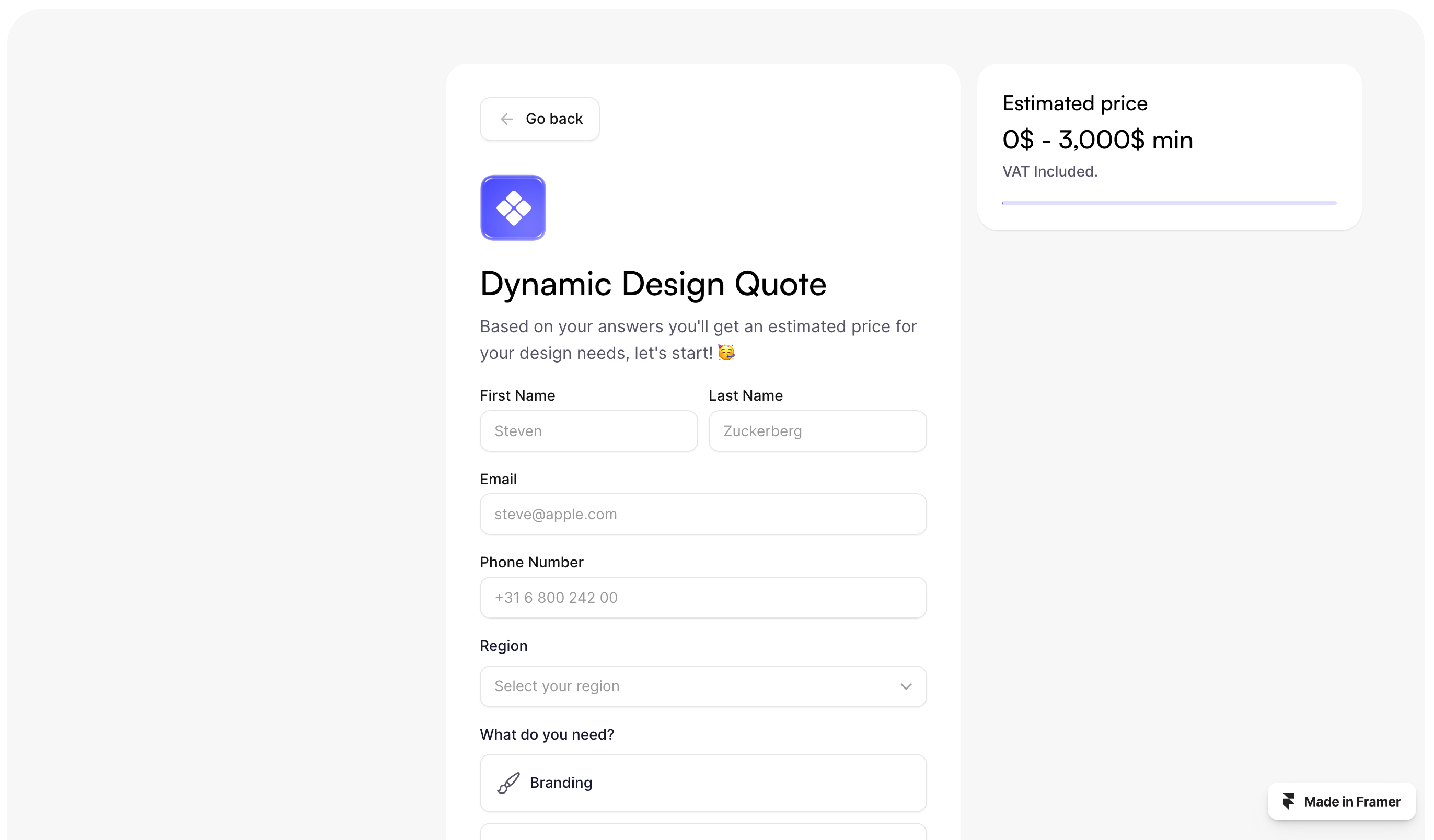Click into the Phone Number input field
Image resolution: width=1434 pixels, height=840 pixels.
[x=702, y=598]
